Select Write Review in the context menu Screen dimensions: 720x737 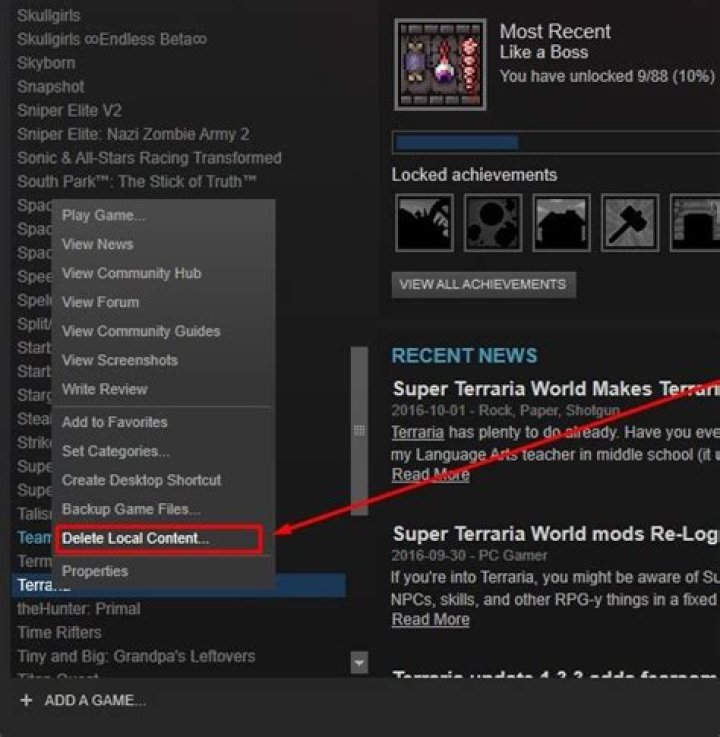[x=105, y=389]
